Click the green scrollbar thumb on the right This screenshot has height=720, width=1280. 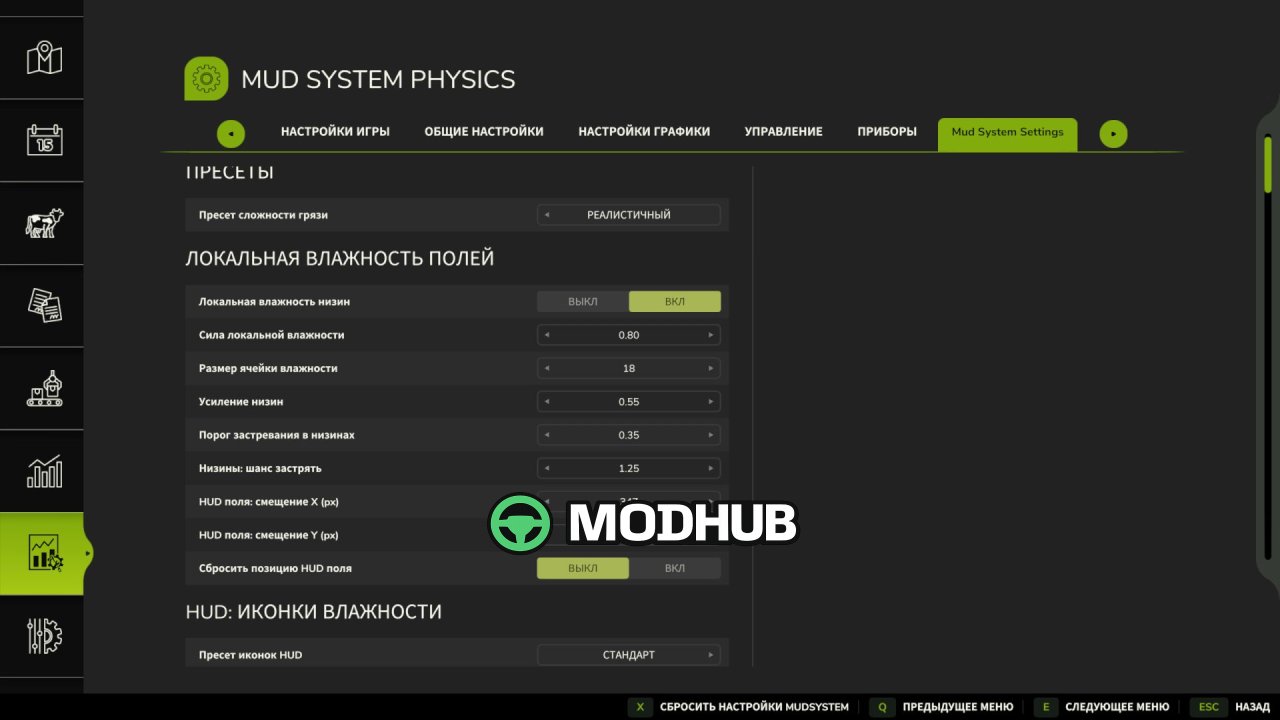[x=1268, y=164]
